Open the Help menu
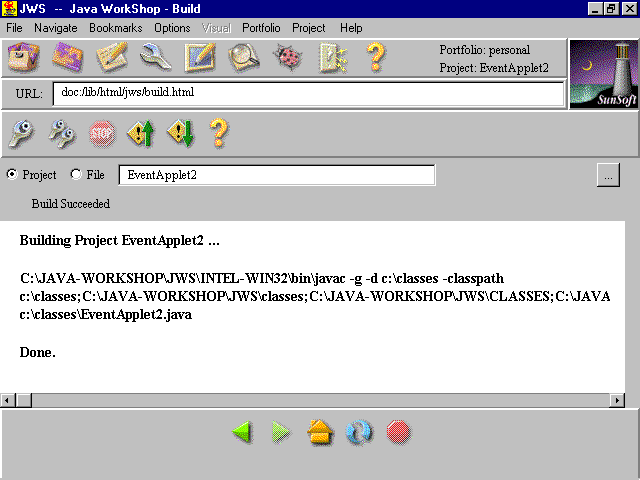Screen dimensions: 640x480 tap(351, 28)
